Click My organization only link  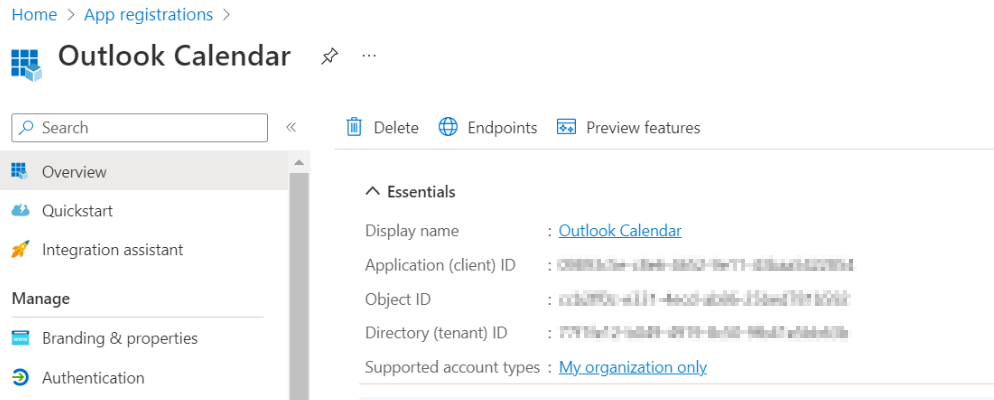pyautogui.click(x=632, y=367)
